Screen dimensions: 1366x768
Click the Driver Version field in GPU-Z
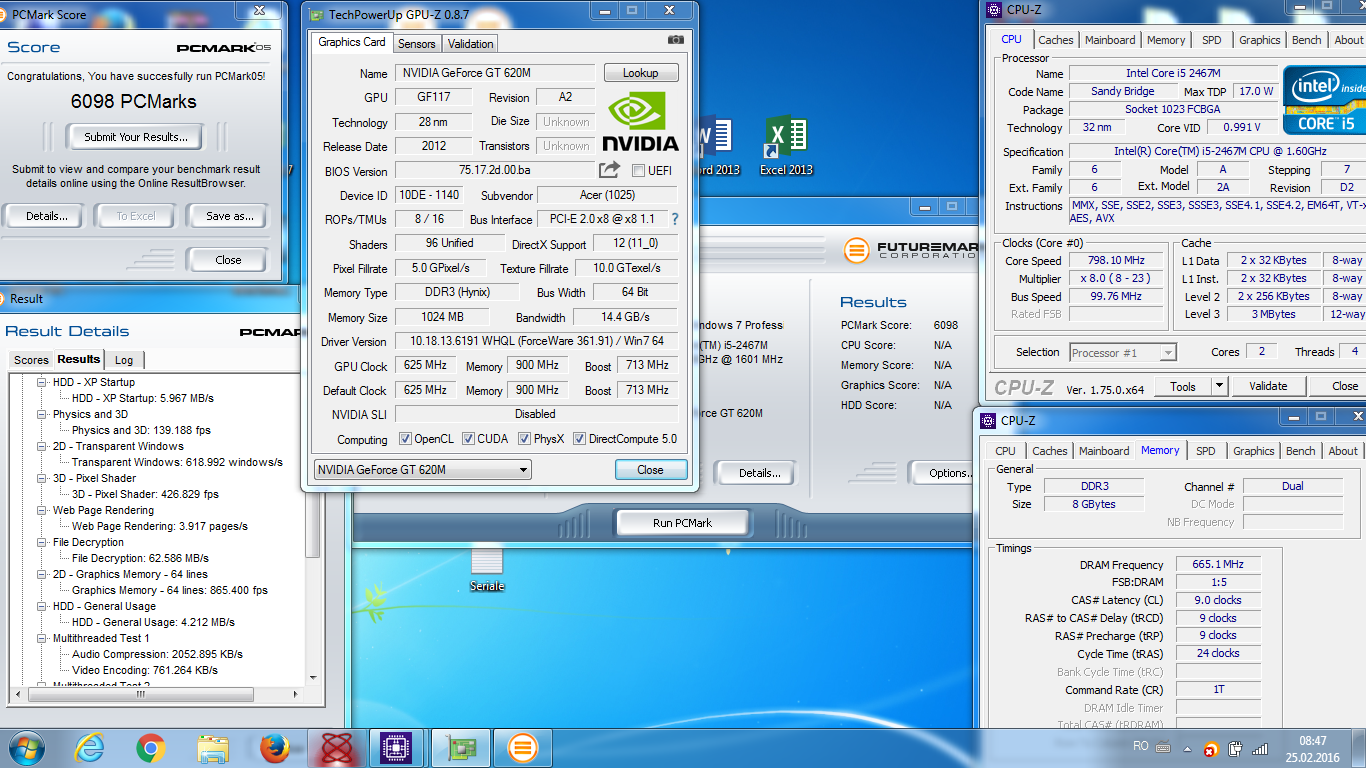pyautogui.click(x=536, y=341)
